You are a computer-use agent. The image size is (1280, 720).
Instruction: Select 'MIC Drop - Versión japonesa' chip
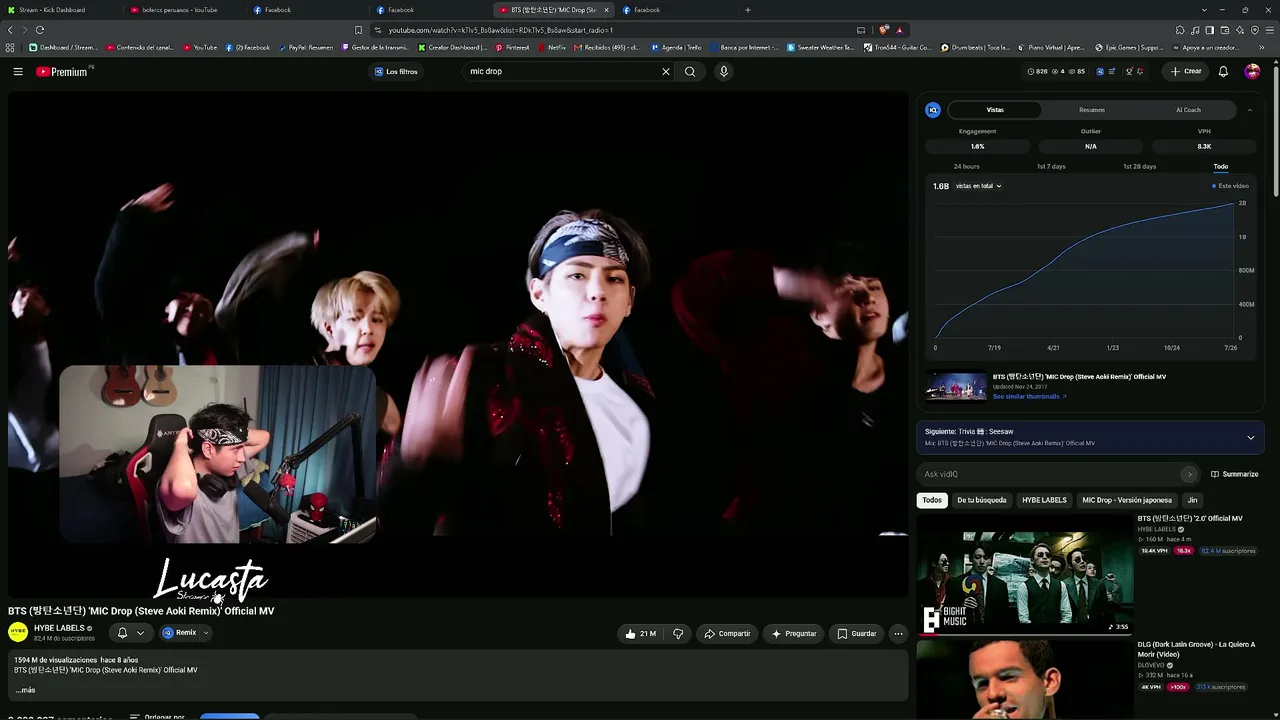click(x=1127, y=500)
